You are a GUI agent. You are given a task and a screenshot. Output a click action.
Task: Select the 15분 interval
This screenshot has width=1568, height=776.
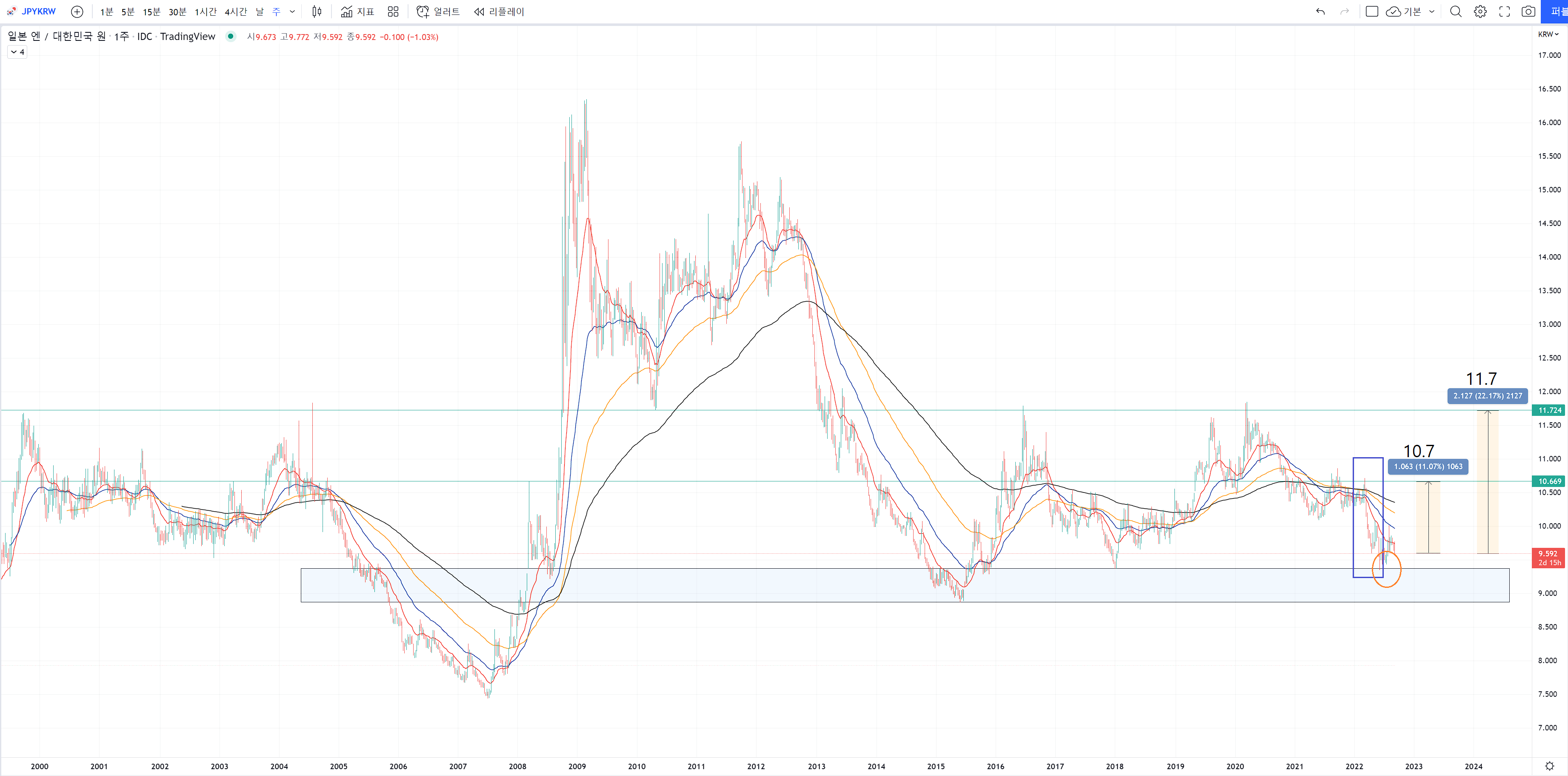click(x=151, y=11)
